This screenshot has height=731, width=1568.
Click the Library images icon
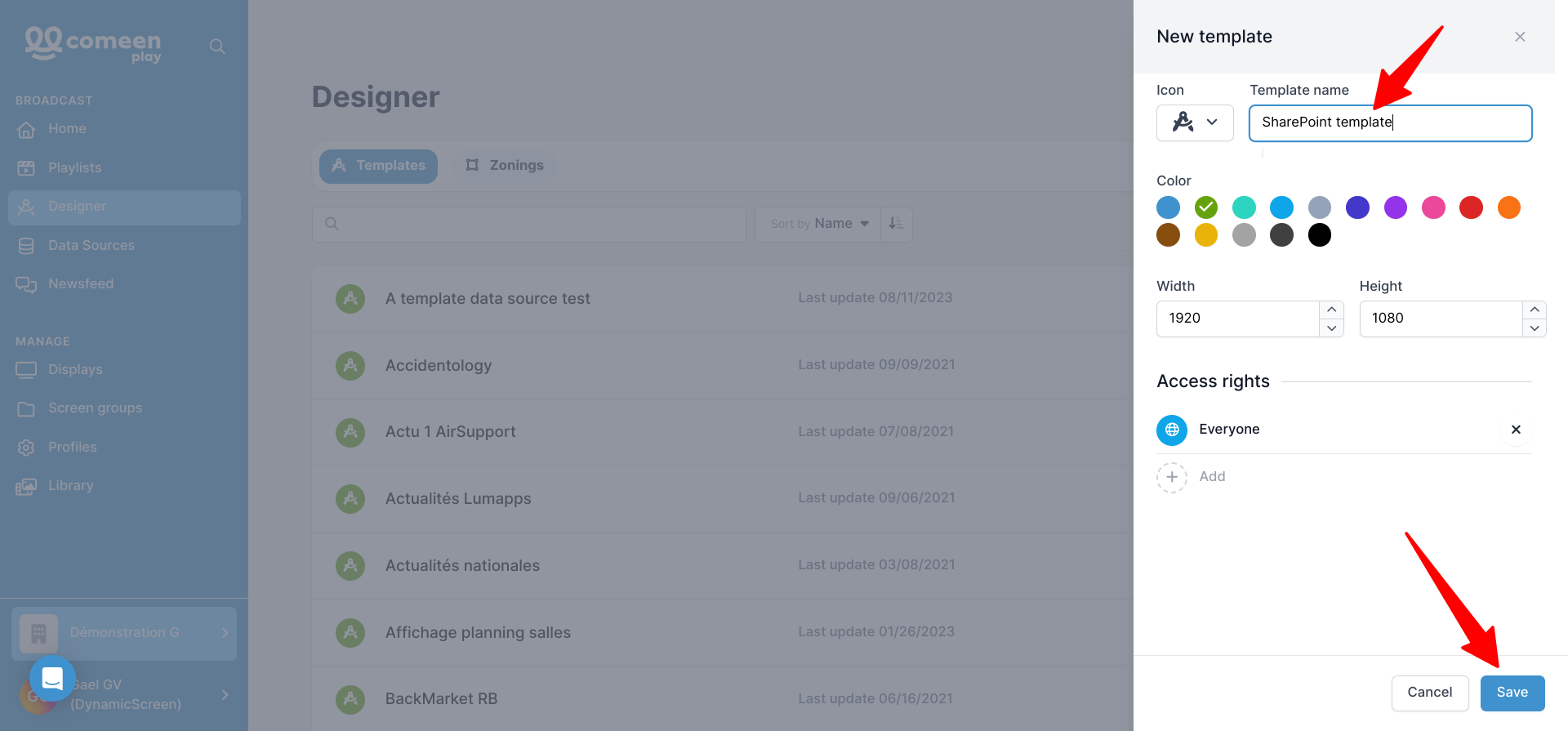click(x=26, y=487)
